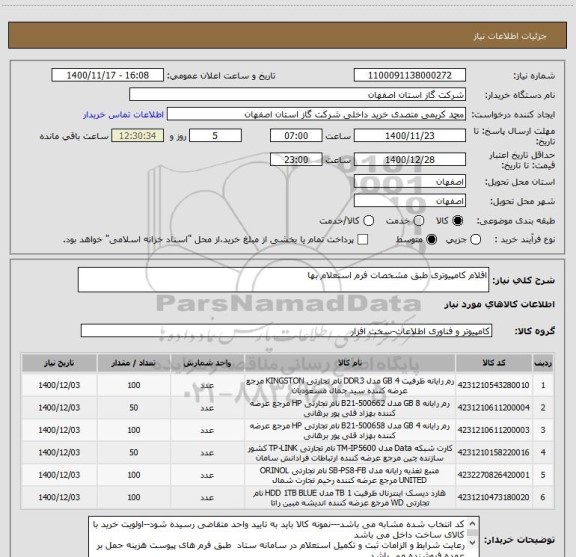The image size is (576, 557).
Task: Select the کالا radio button
Action: click(458, 221)
